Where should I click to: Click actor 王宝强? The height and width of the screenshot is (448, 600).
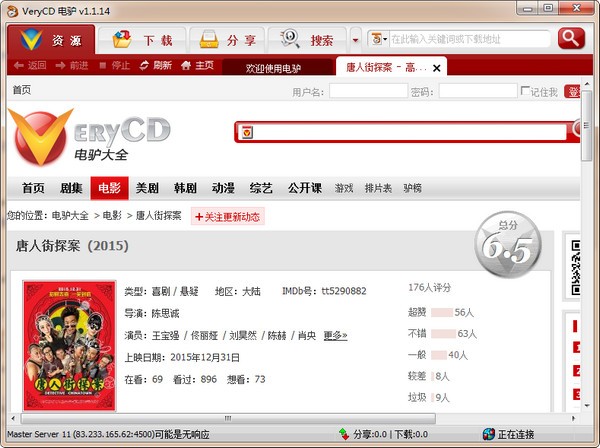pos(165,336)
